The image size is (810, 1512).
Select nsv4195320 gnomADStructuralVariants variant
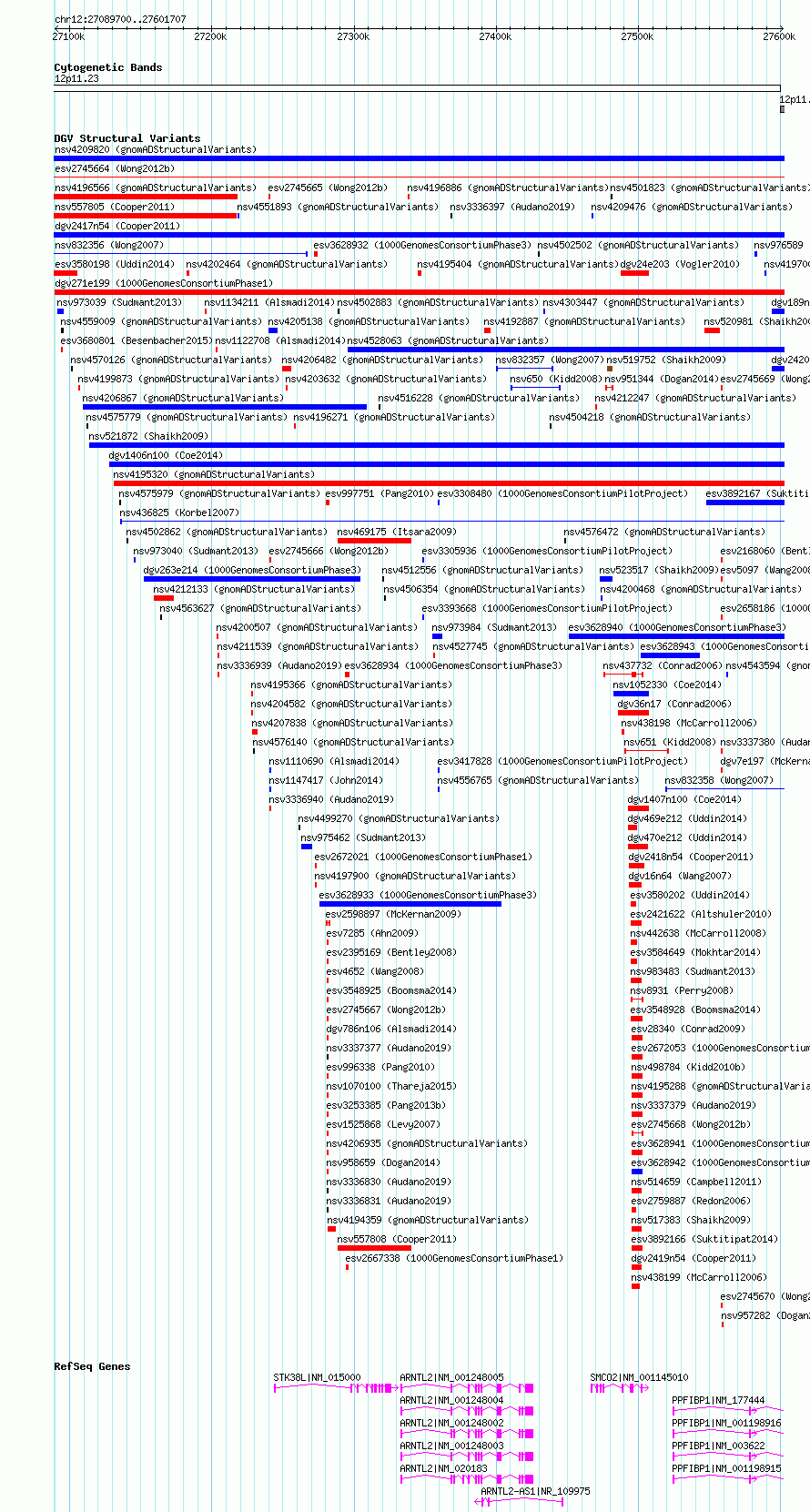point(213,474)
